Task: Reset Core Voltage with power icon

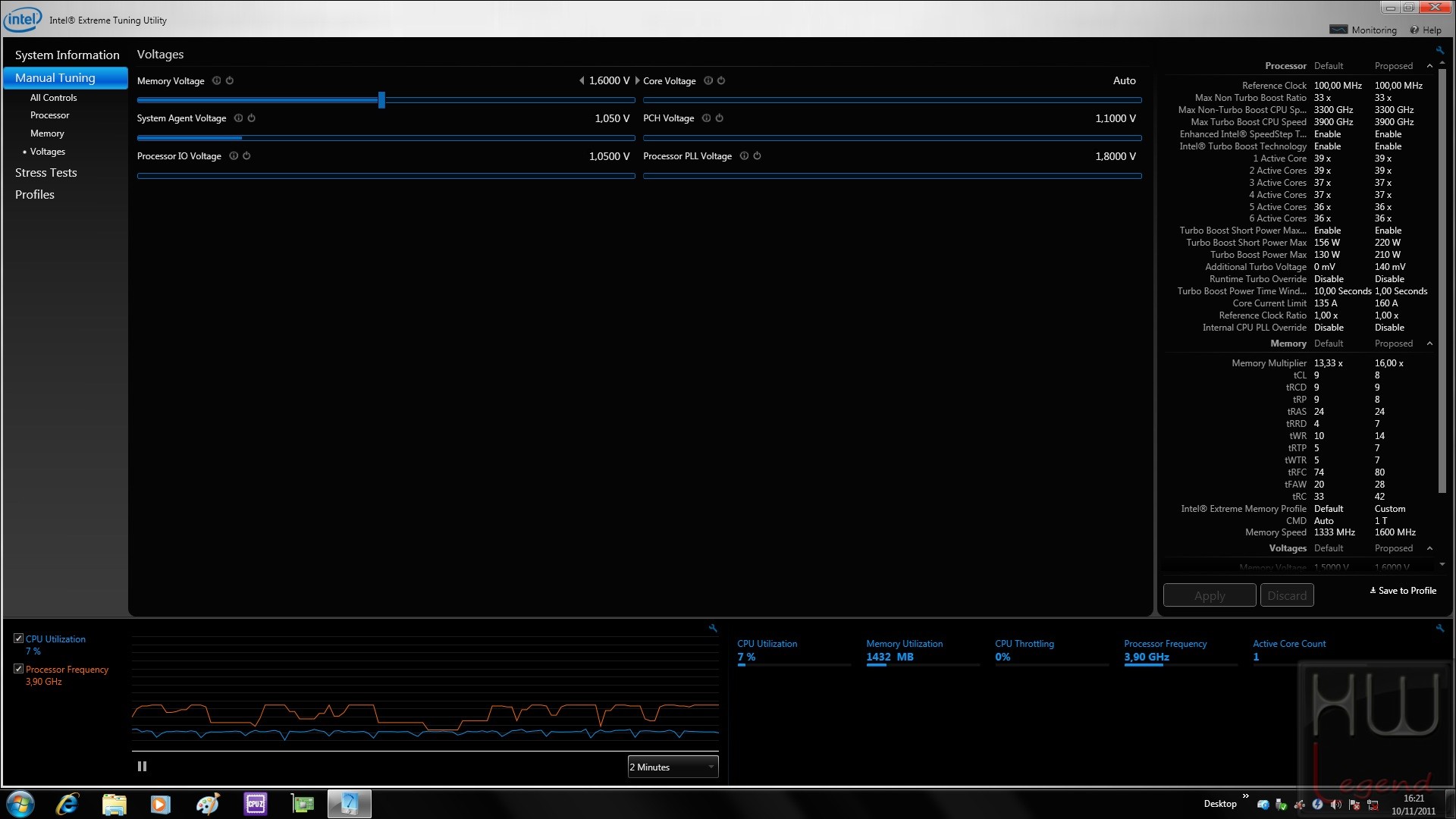Action: click(x=721, y=81)
